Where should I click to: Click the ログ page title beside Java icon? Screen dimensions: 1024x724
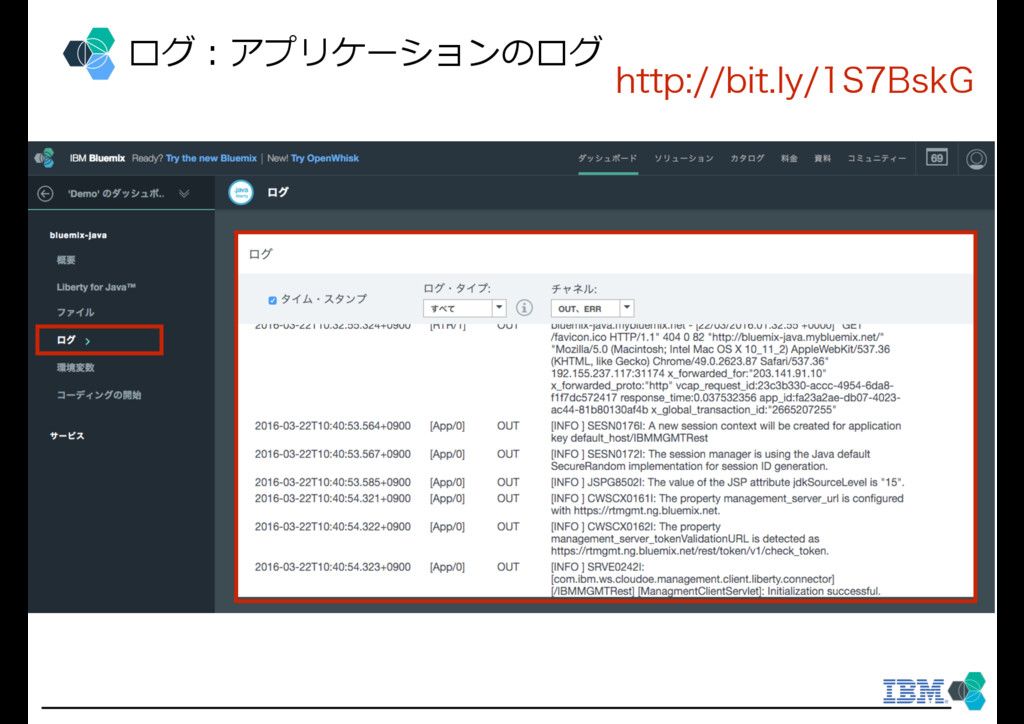tap(277, 193)
